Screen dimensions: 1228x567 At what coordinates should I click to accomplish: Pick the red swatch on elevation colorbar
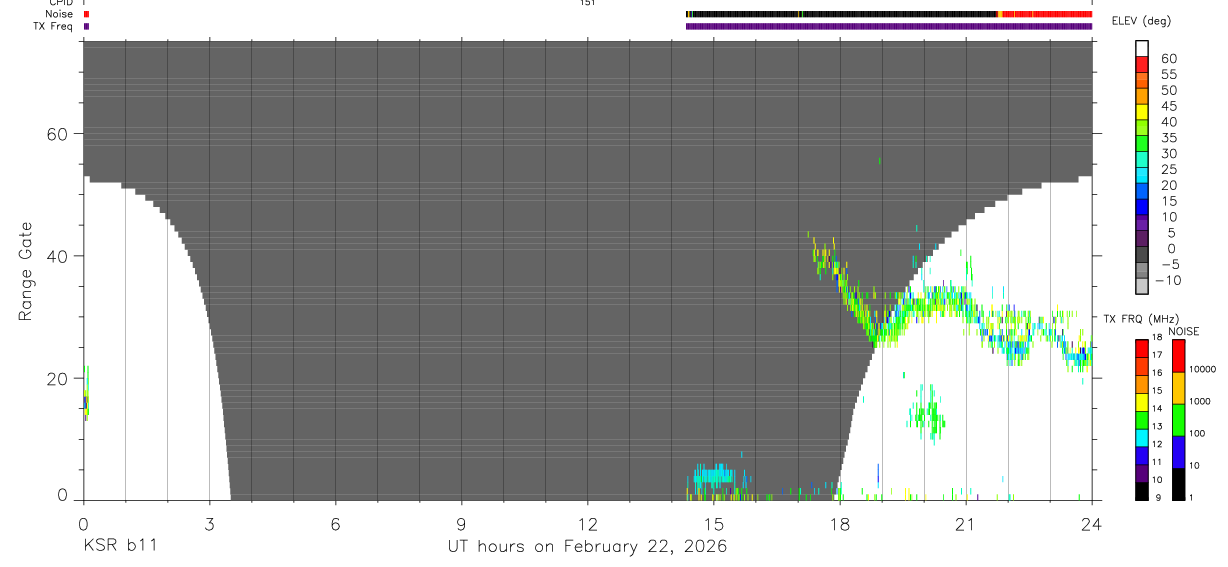[1141, 64]
